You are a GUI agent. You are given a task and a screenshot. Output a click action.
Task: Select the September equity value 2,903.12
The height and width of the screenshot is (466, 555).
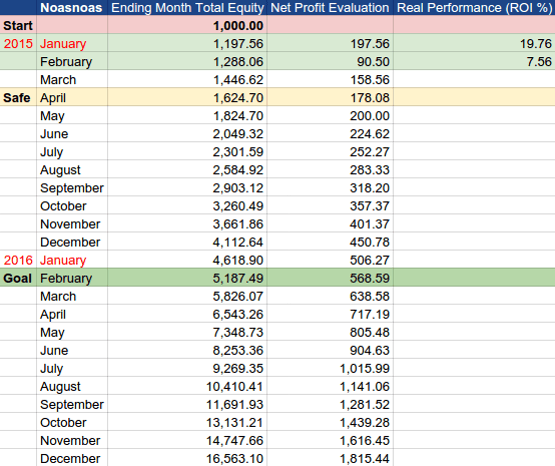(x=187, y=188)
